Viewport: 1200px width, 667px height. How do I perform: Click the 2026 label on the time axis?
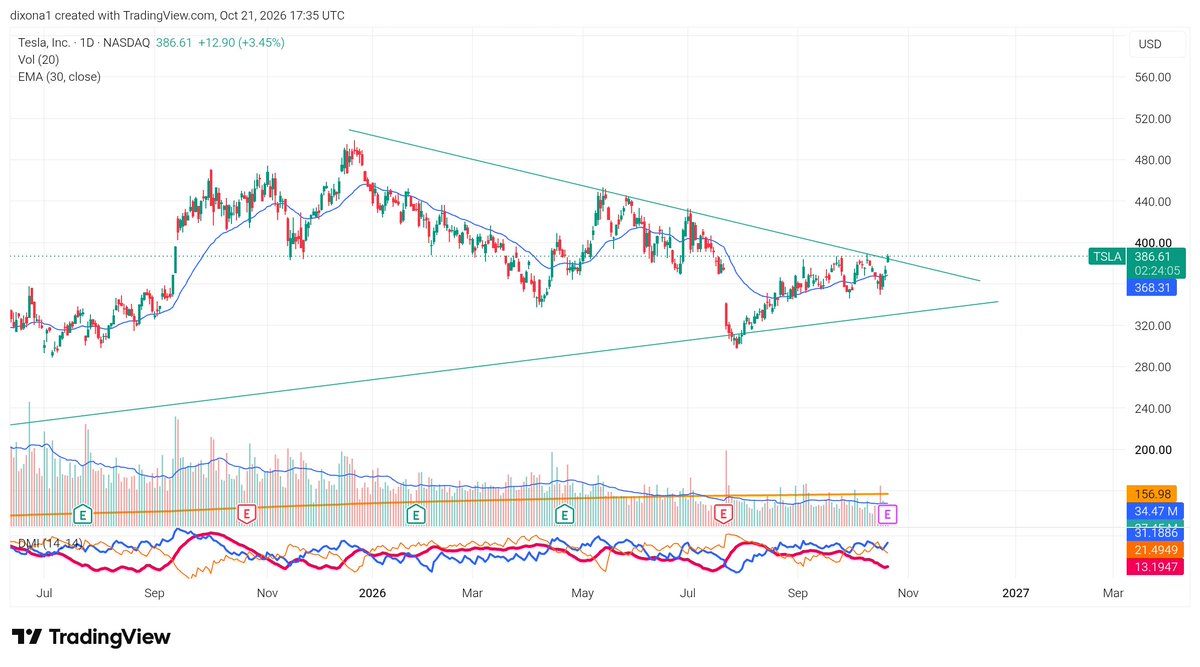tap(372, 593)
